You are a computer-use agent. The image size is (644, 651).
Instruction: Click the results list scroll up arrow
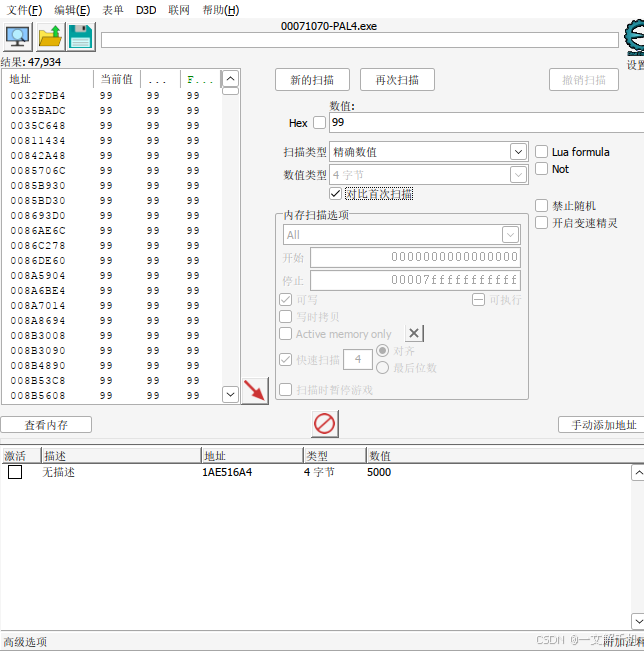(x=230, y=79)
